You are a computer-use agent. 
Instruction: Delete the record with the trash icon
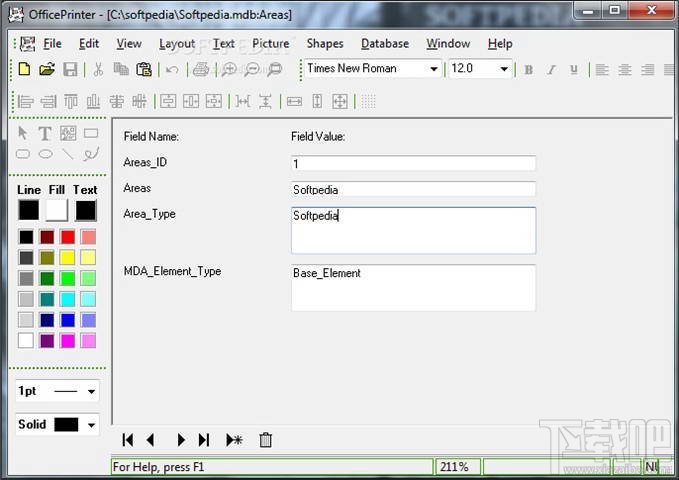pyautogui.click(x=265, y=440)
